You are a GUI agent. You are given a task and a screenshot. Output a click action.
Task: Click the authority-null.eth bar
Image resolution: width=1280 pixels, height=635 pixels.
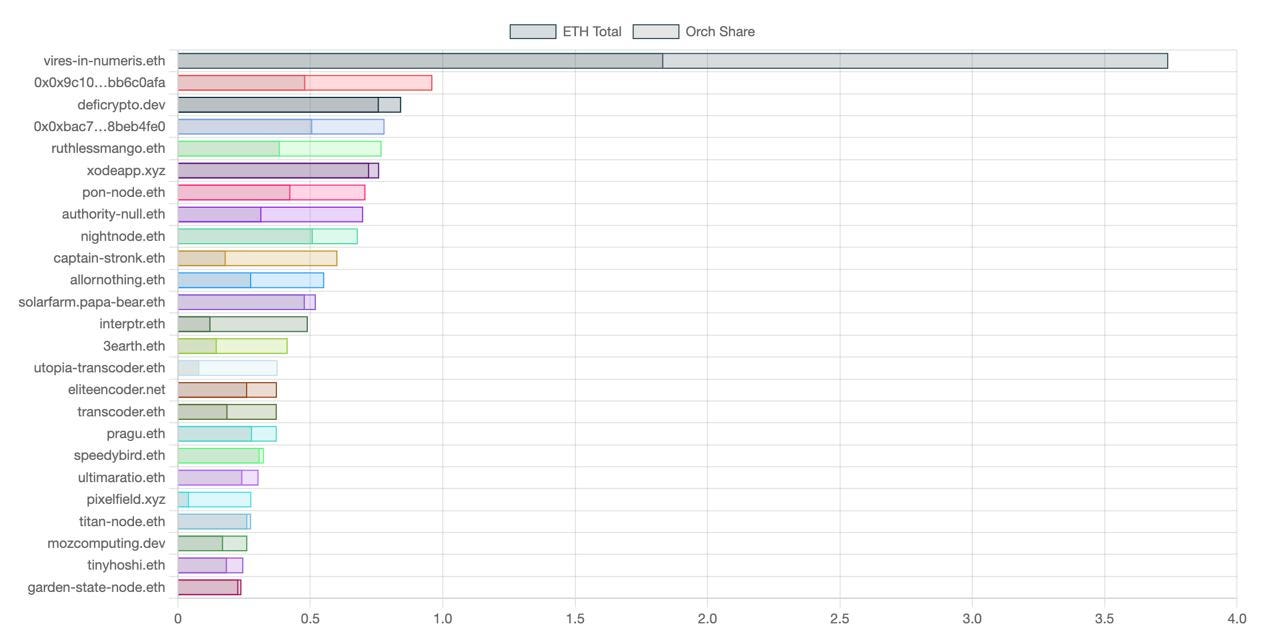[x=270, y=214]
